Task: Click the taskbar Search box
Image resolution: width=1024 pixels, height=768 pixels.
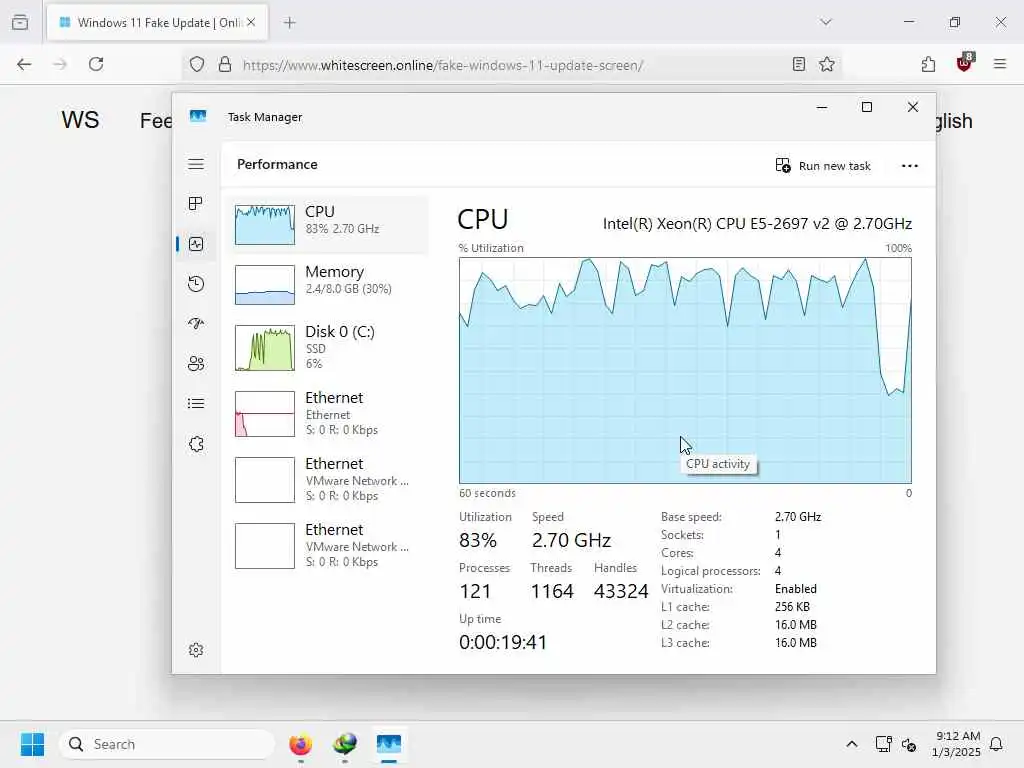Action: pos(167,744)
